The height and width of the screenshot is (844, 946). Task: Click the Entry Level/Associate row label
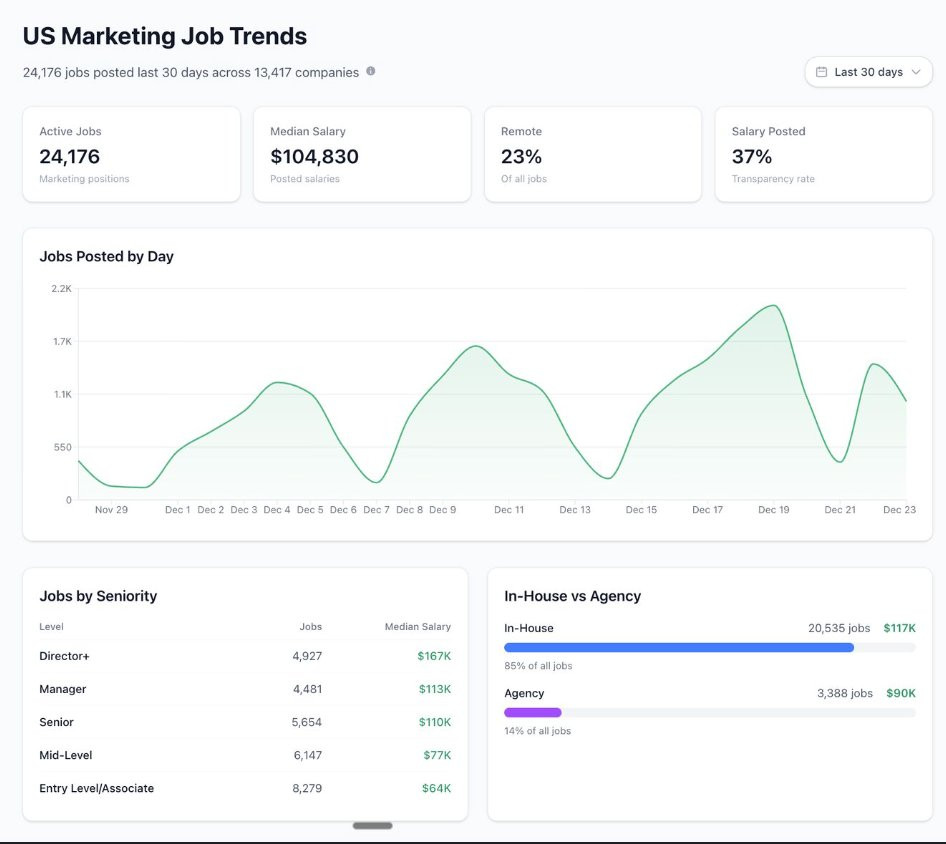97,788
